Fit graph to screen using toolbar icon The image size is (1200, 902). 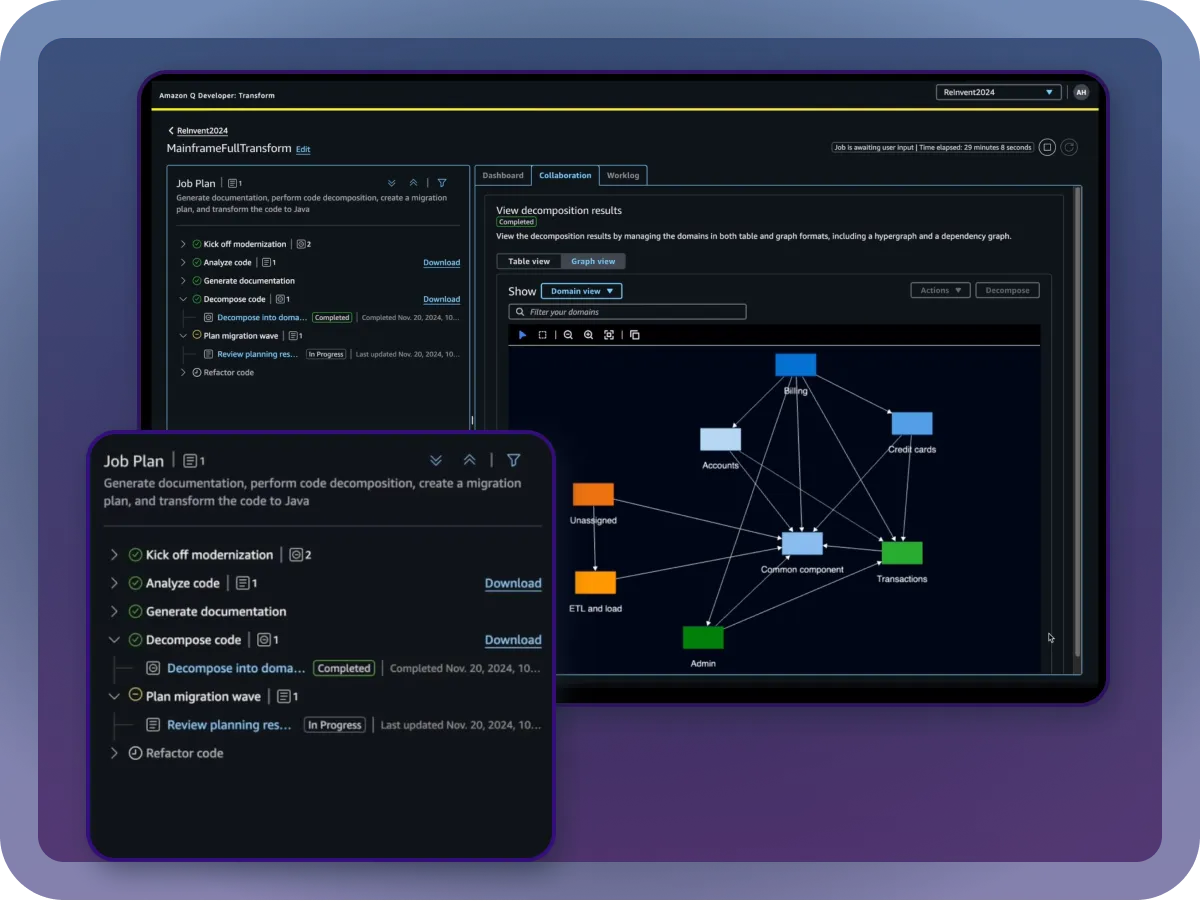608,335
